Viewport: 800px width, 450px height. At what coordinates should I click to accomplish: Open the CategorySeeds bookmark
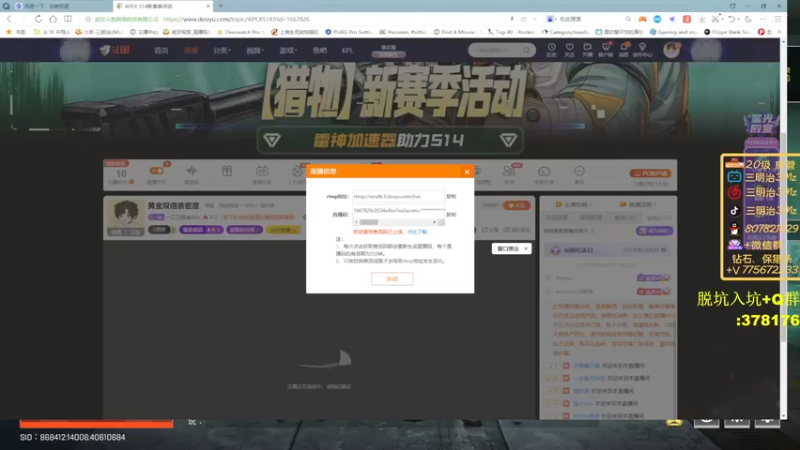tap(565, 32)
